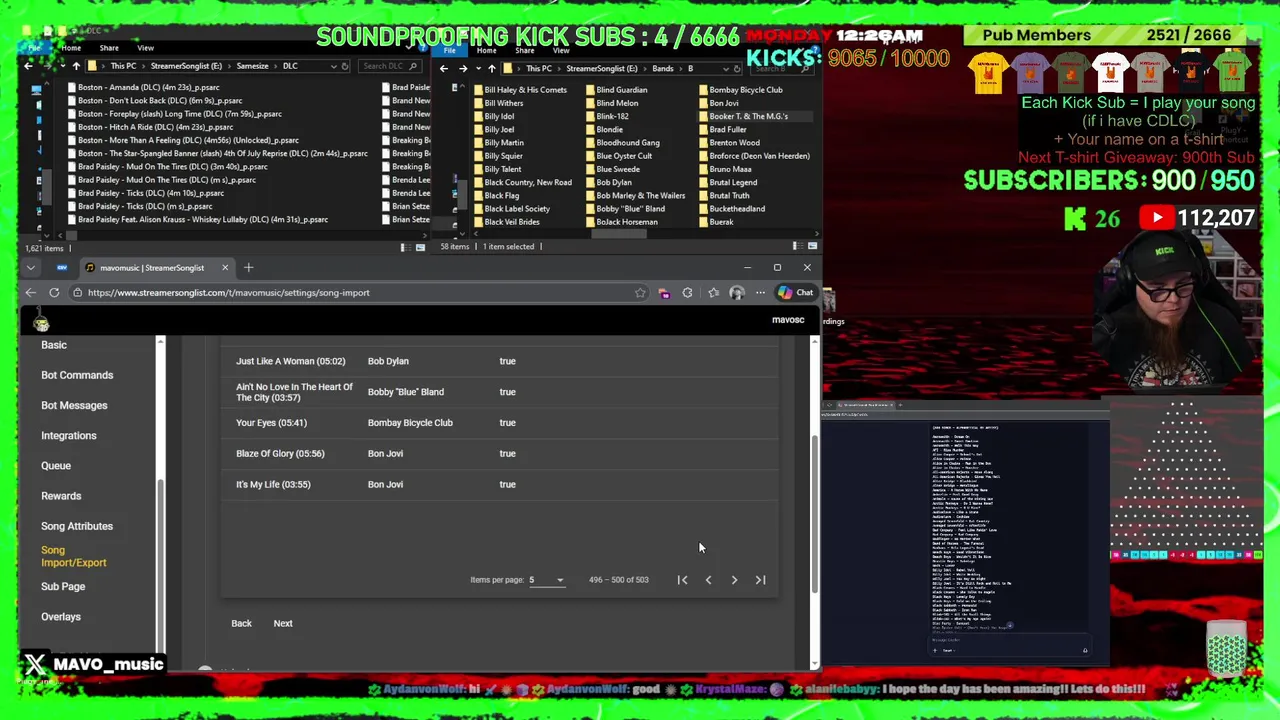Viewport: 1280px width, 720px height.
Task: Open Song Import/Export in the sidebar
Action: point(73,556)
